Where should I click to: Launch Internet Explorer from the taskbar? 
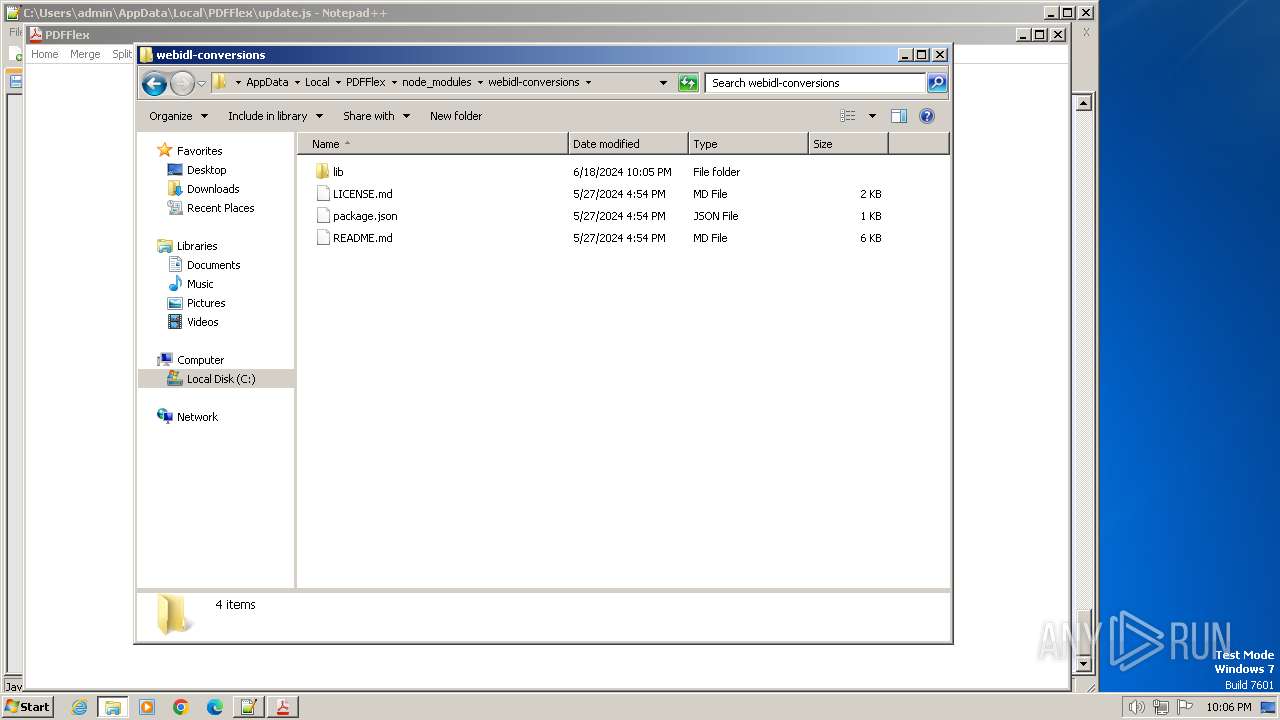79,707
